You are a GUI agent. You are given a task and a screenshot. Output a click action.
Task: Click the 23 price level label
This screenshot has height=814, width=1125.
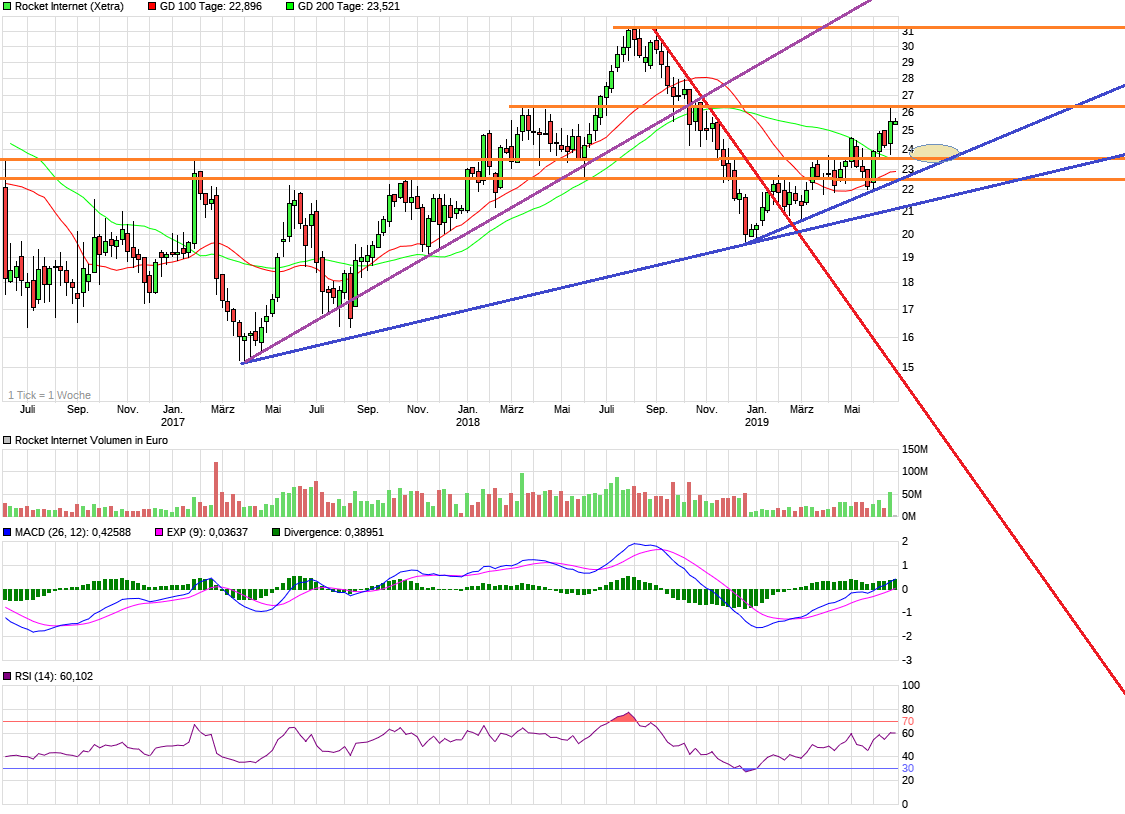pos(908,170)
